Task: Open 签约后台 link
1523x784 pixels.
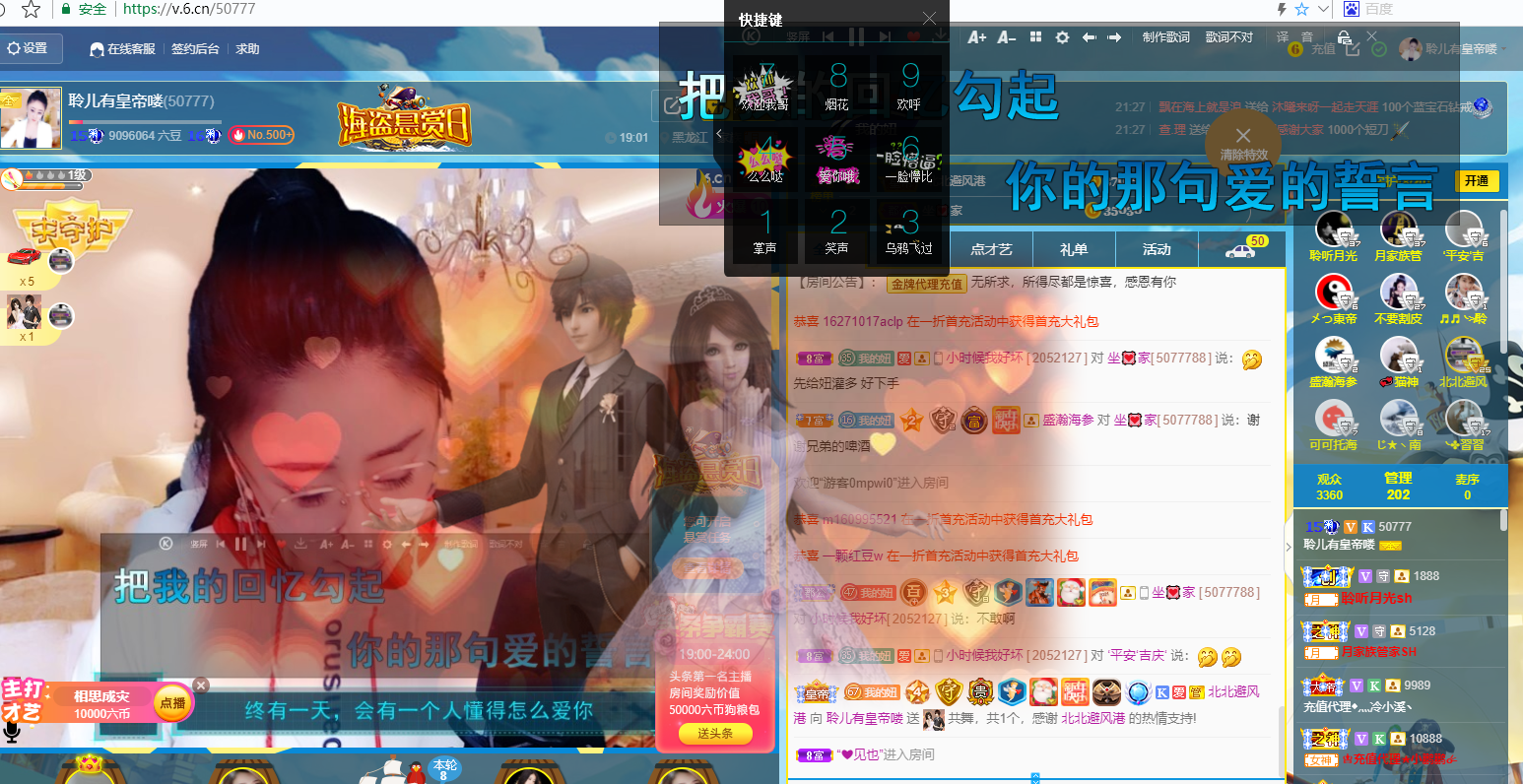Action: (x=195, y=49)
